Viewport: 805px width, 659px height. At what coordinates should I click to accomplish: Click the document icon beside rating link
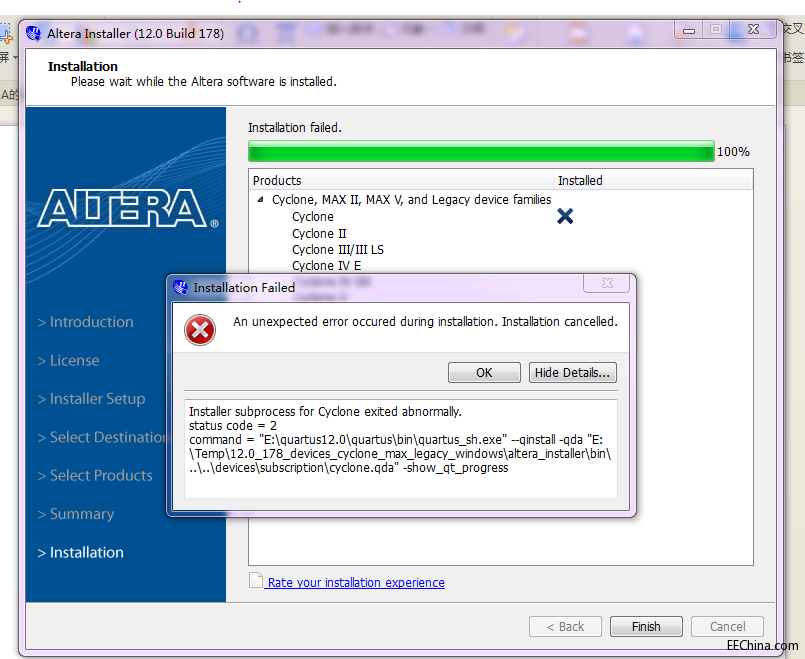[x=256, y=581]
